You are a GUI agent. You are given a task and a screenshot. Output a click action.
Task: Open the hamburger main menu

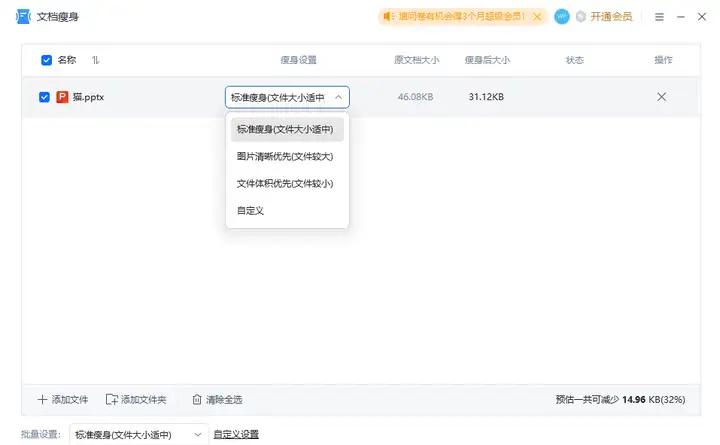[659, 17]
